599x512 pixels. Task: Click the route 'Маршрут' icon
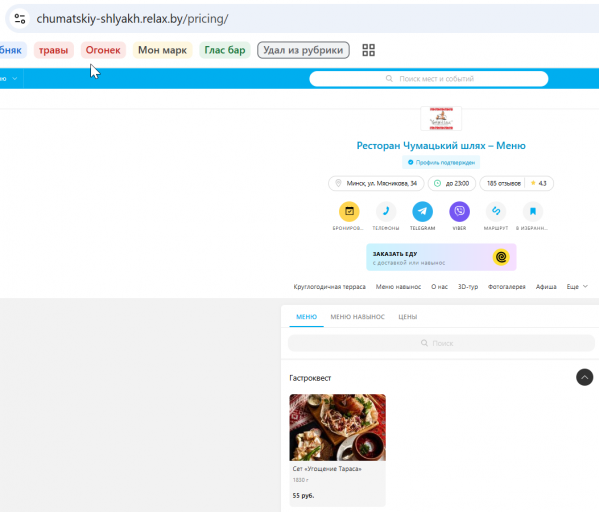click(x=496, y=211)
